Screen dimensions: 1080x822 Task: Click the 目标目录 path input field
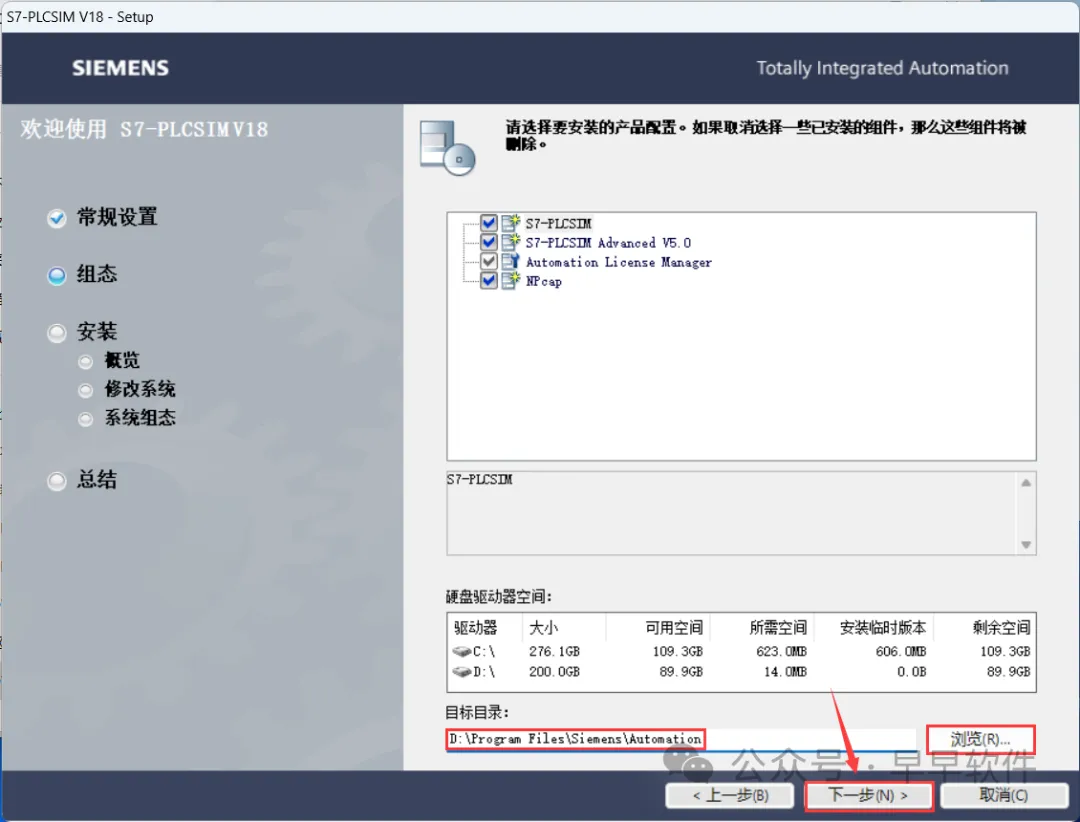tap(681, 739)
